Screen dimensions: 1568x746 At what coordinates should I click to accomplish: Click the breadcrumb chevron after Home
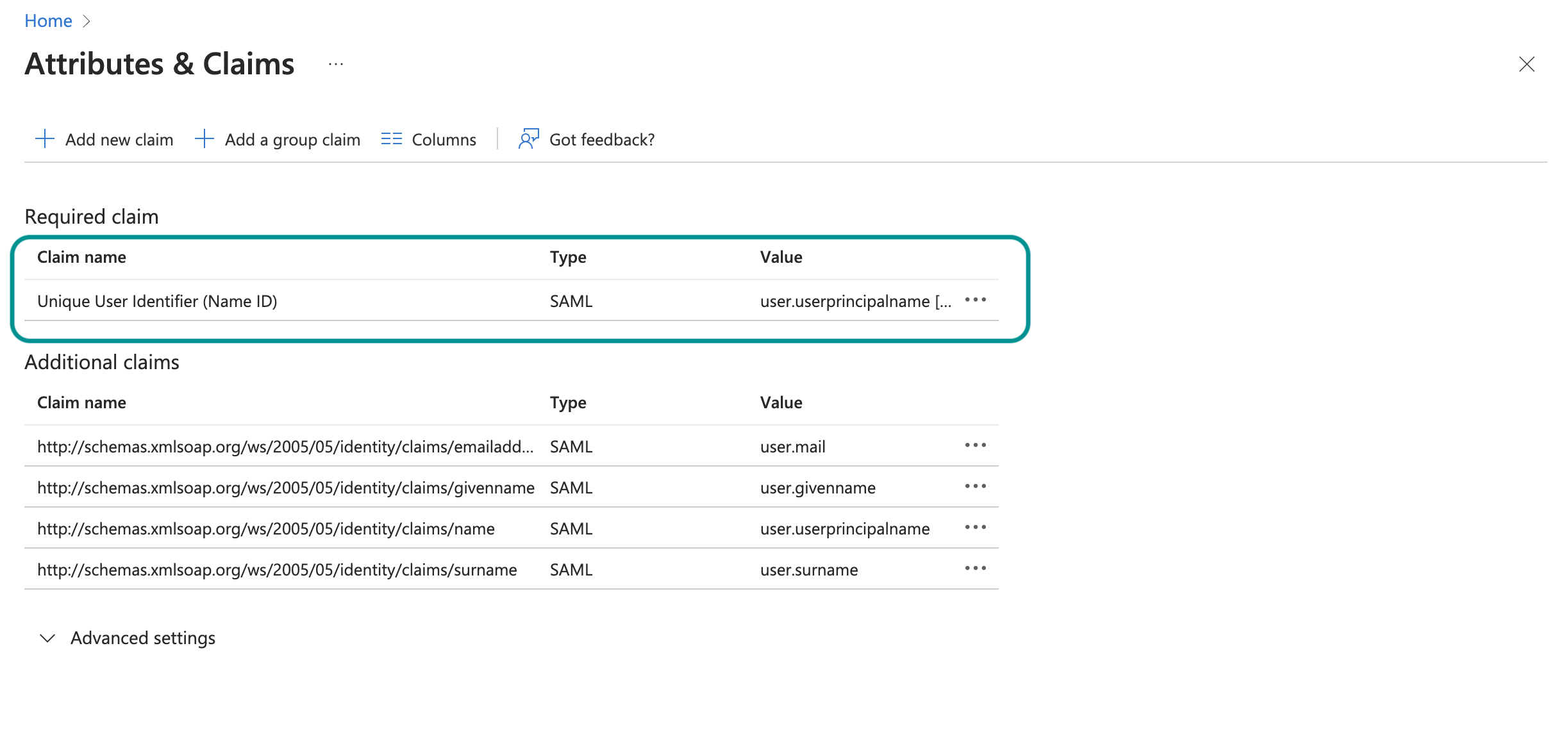87,21
